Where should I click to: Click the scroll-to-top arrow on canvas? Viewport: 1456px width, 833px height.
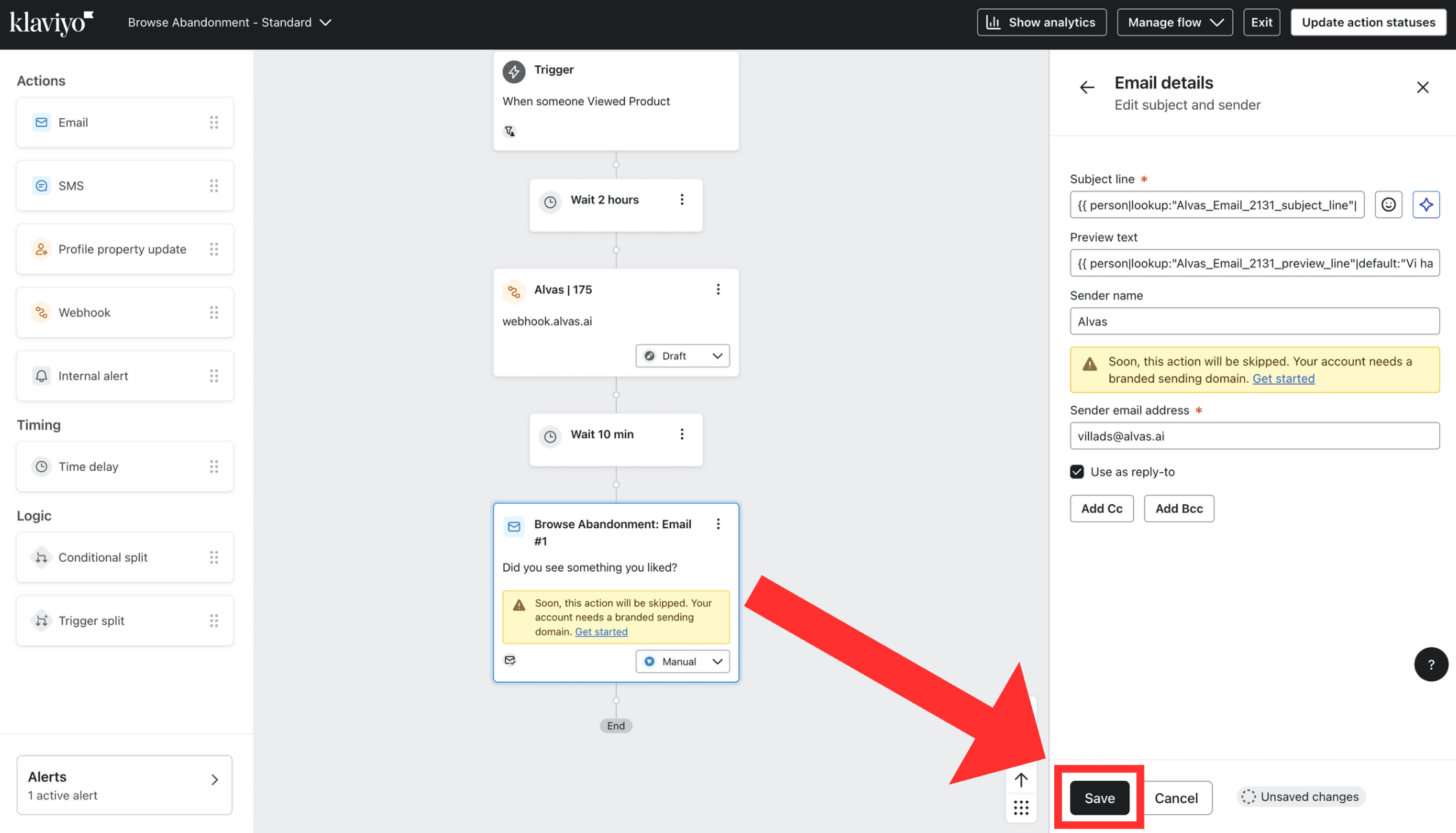(1021, 780)
